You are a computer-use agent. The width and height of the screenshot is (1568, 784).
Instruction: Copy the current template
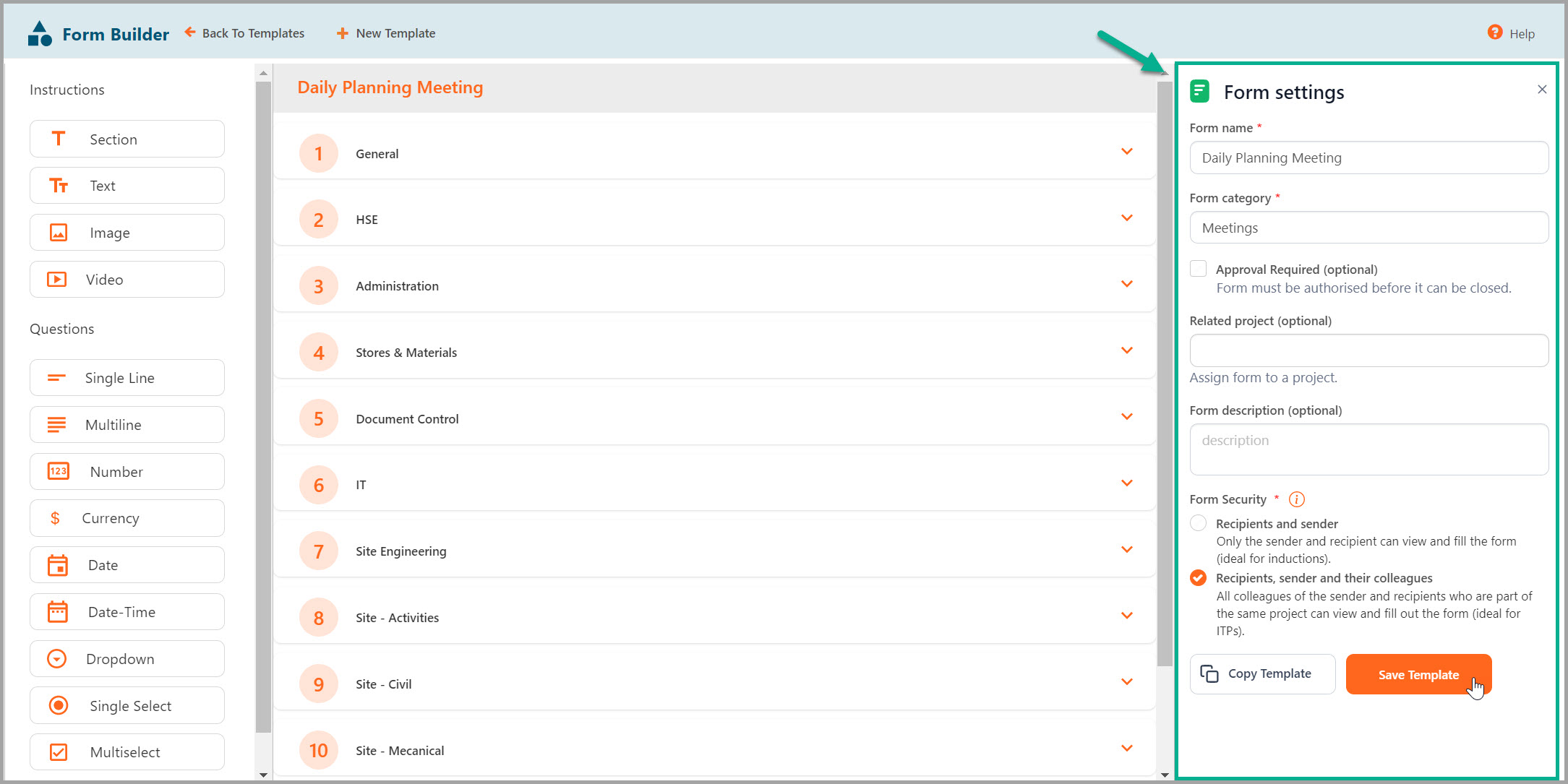pyautogui.click(x=1262, y=673)
